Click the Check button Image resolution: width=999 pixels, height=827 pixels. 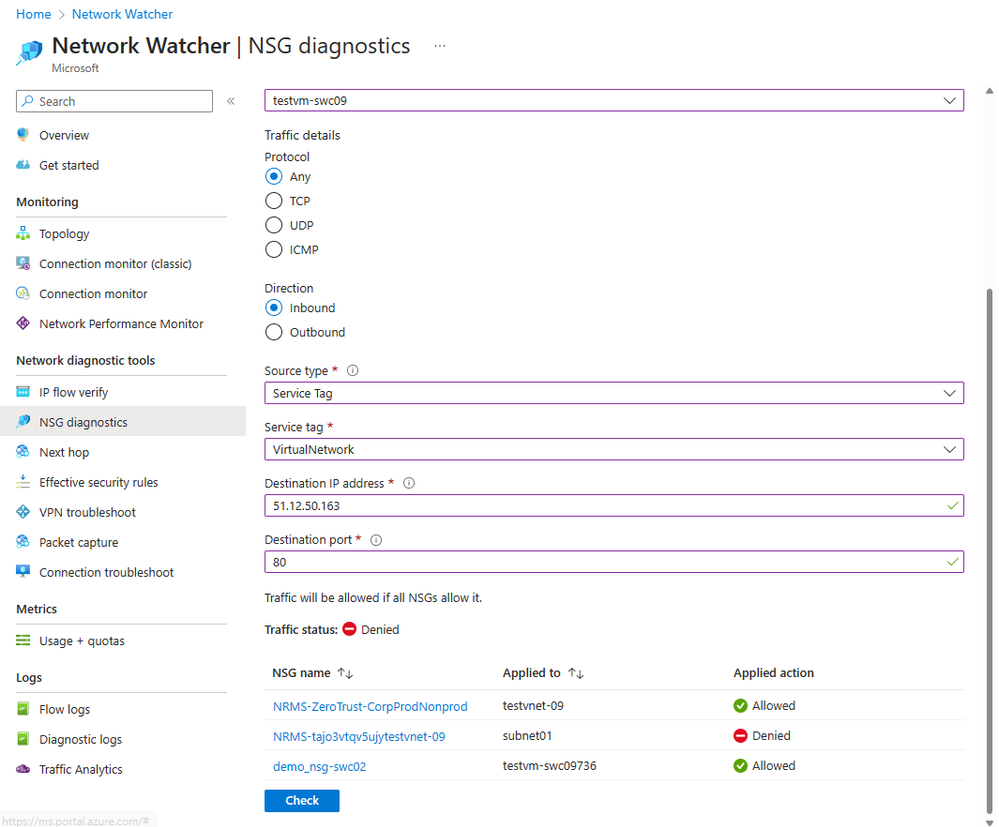[302, 800]
